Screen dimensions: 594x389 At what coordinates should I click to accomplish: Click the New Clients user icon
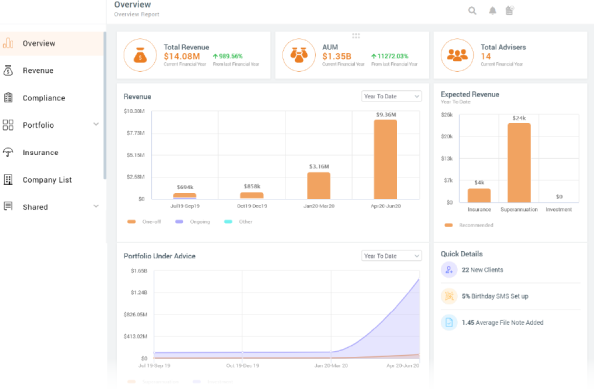point(449,270)
